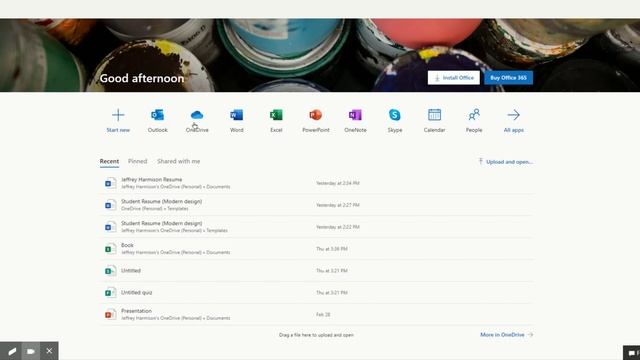Open Student Resume modified Yesterday at 2:22 PM
Screen dimensions: 640x360
tap(317, 227)
